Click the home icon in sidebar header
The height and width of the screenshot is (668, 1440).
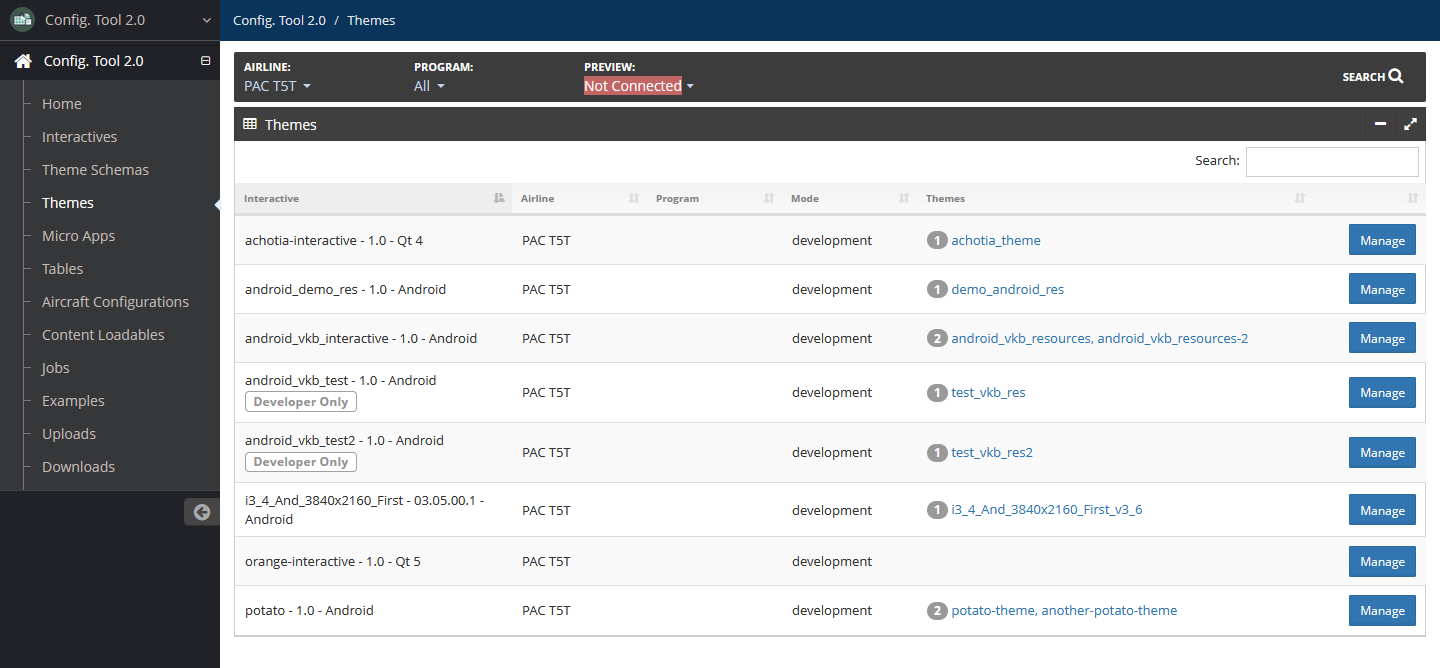[23, 61]
